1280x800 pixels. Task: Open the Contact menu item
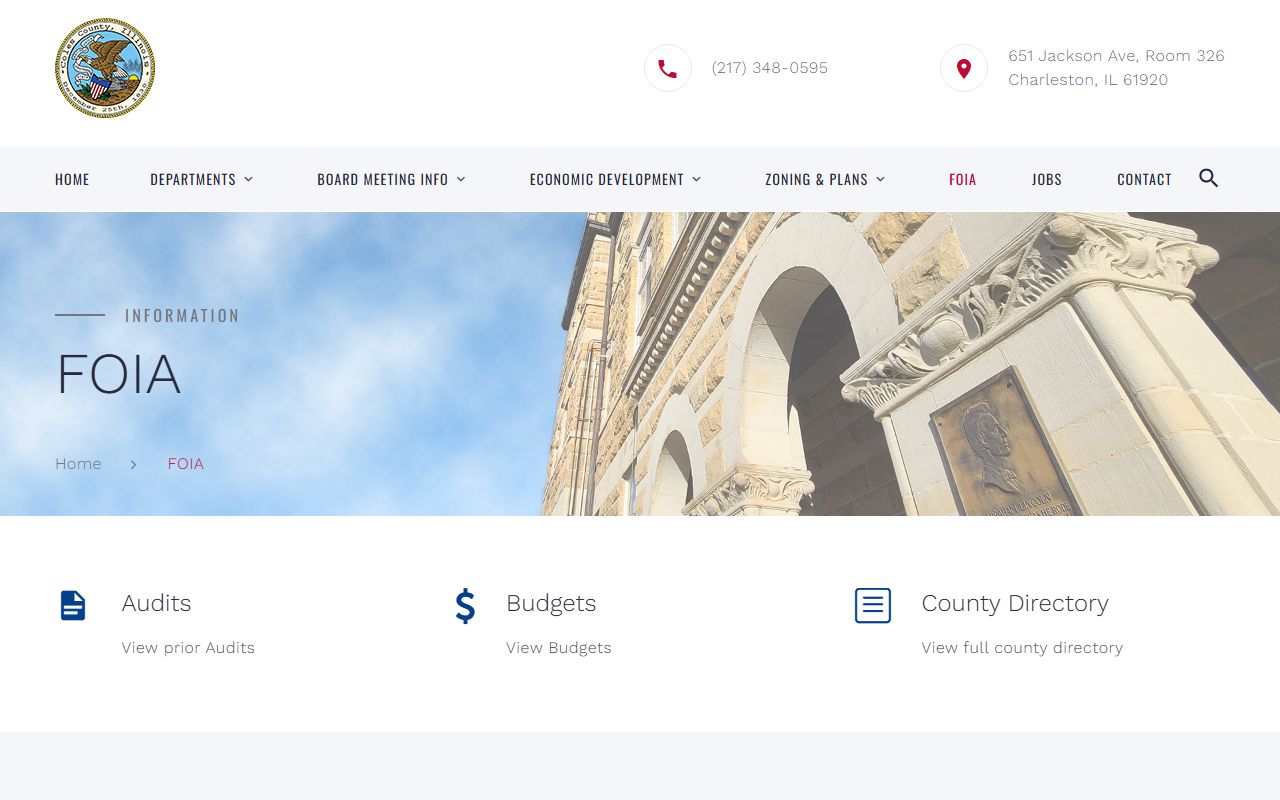[x=1144, y=179]
